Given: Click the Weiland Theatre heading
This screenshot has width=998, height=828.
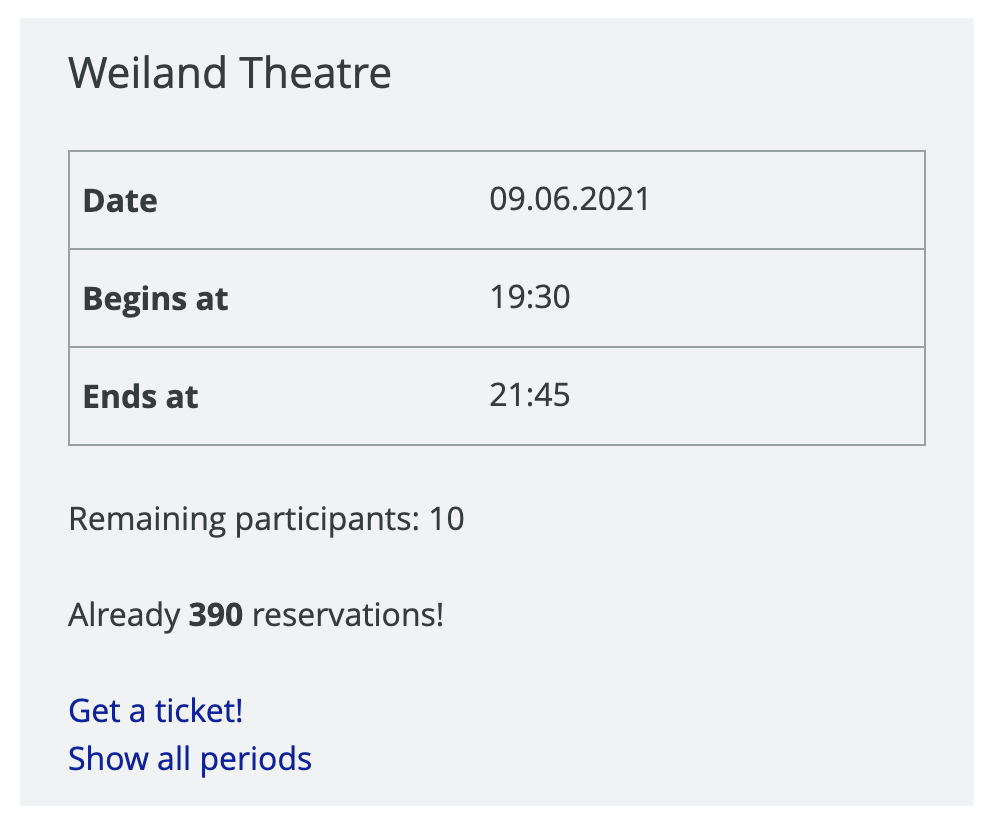Looking at the screenshot, I should [x=229, y=73].
